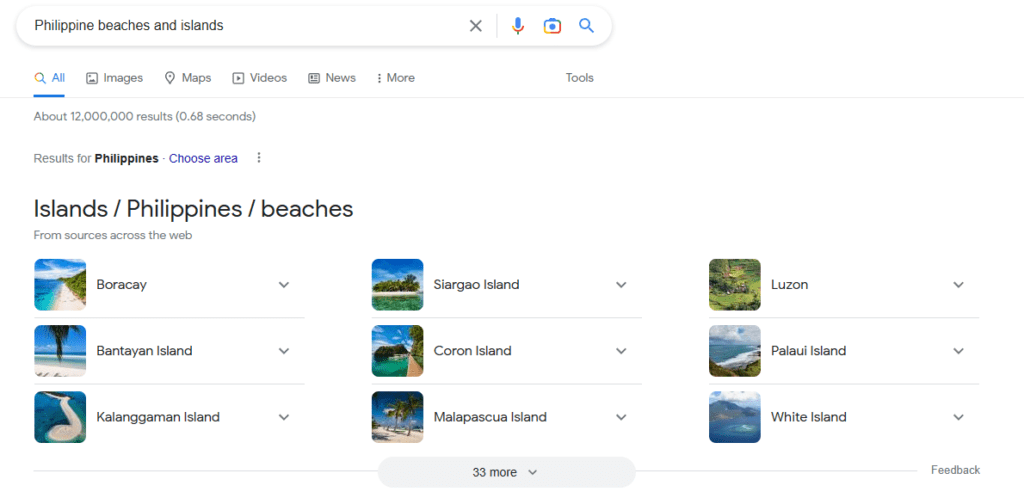Viewport: 1024px width, 498px height.
Task: Switch to the Maps tab
Action: (188, 78)
